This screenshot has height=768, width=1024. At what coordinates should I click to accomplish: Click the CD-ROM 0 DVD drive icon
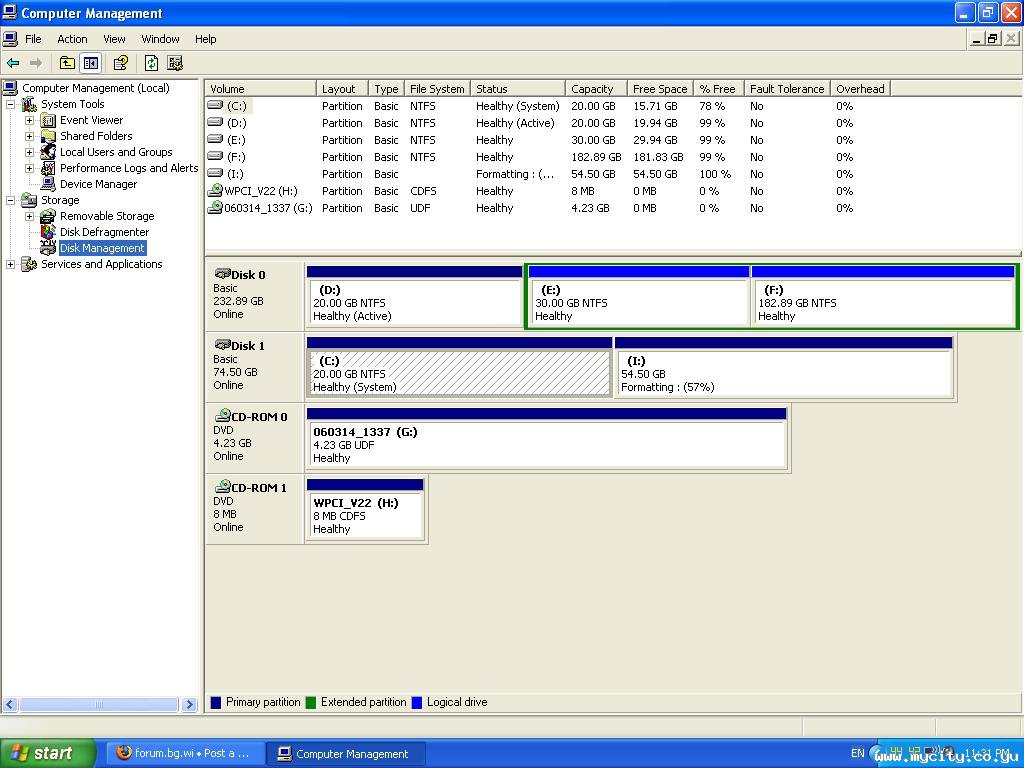point(222,415)
